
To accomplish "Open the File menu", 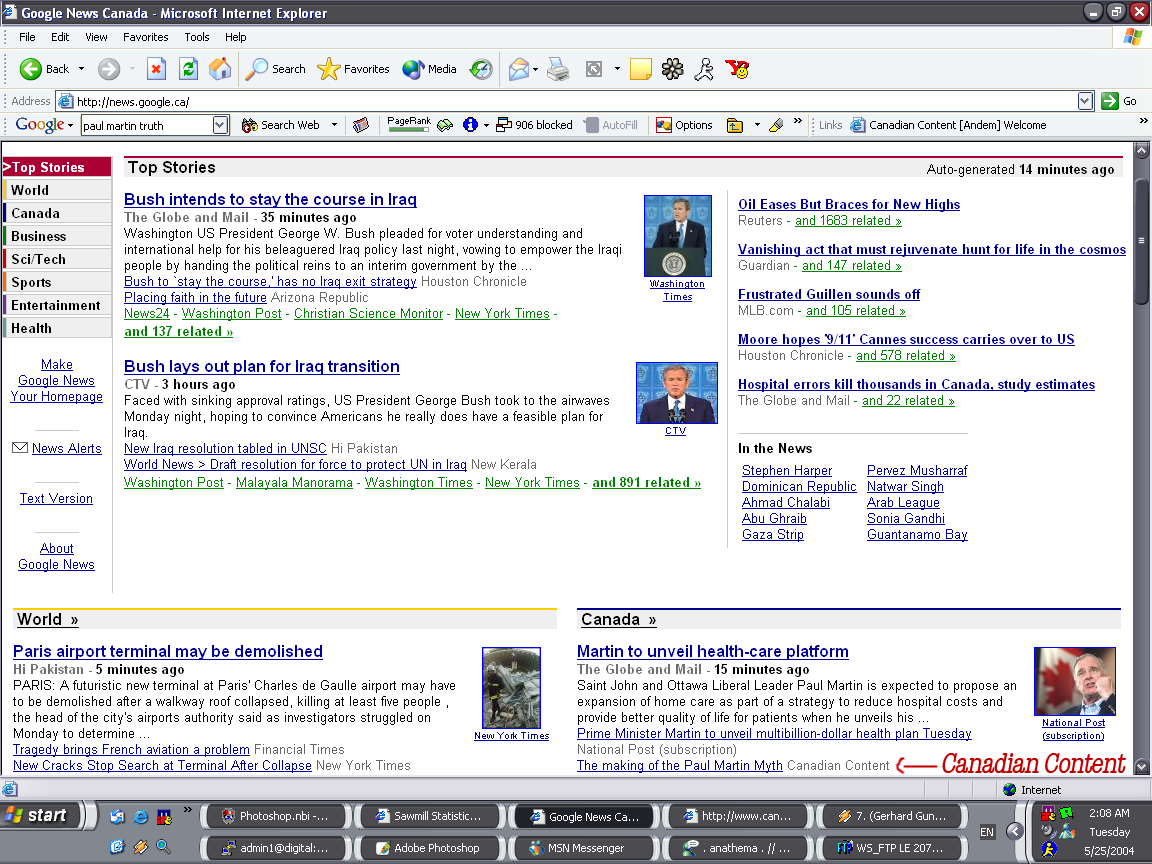I will pos(27,37).
